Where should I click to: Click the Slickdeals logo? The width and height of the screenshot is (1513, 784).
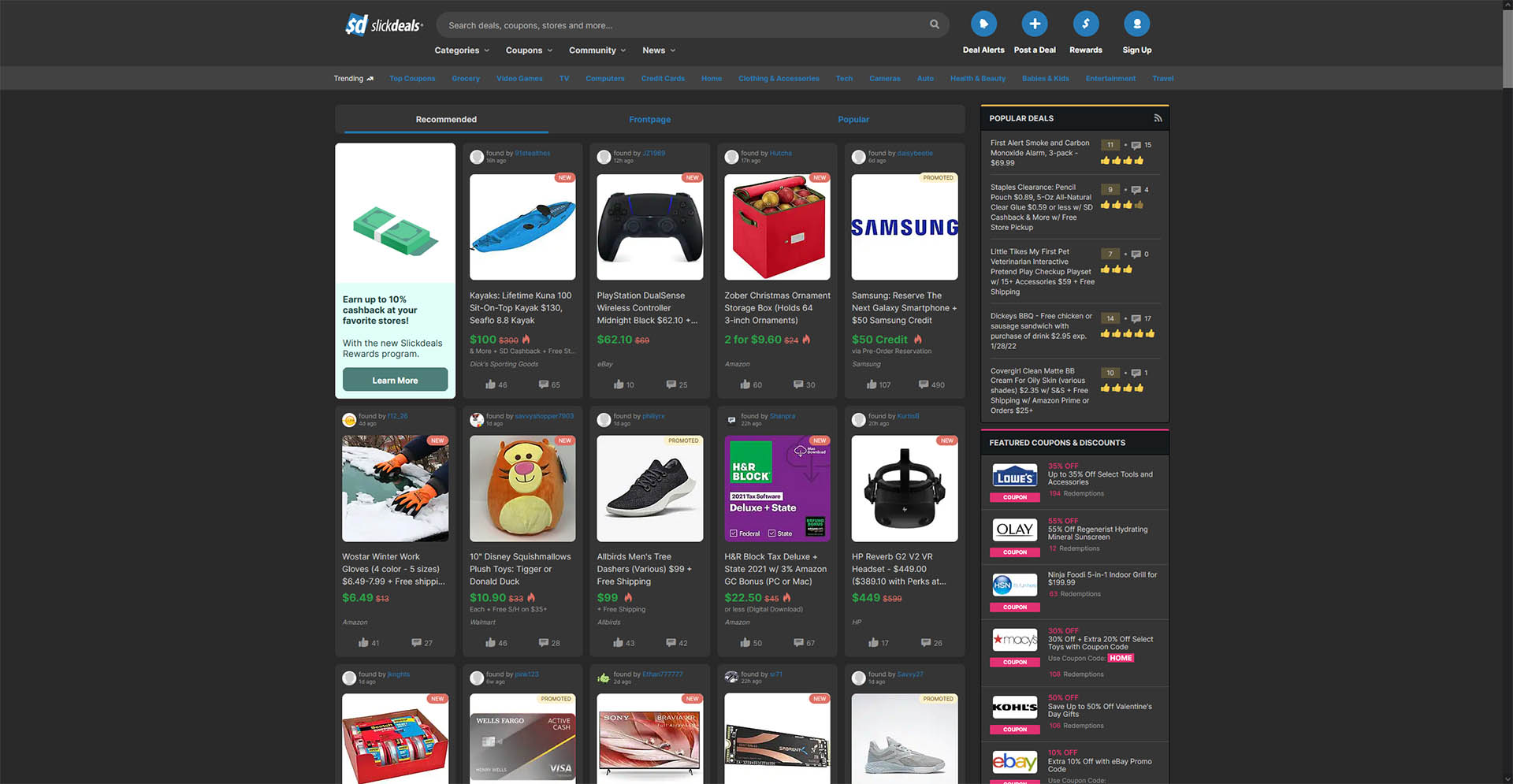click(384, 25)
